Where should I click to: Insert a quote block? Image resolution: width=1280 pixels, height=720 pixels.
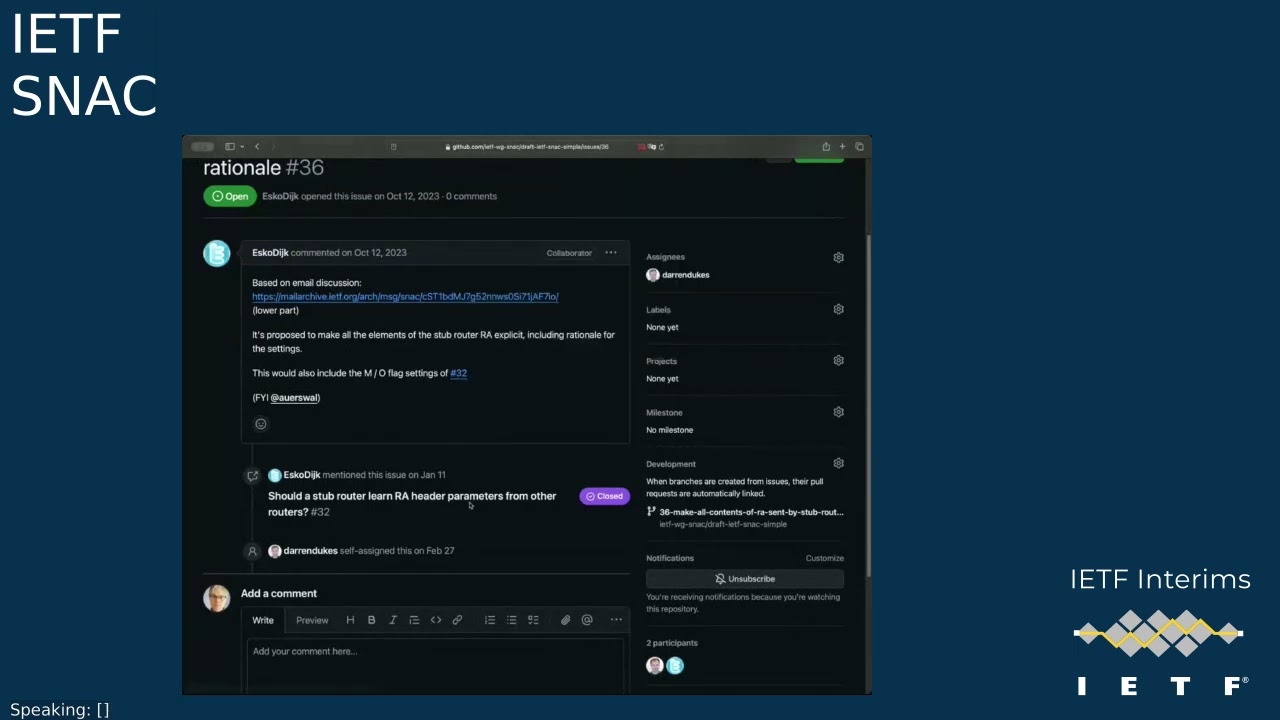[x=414, y=620]
